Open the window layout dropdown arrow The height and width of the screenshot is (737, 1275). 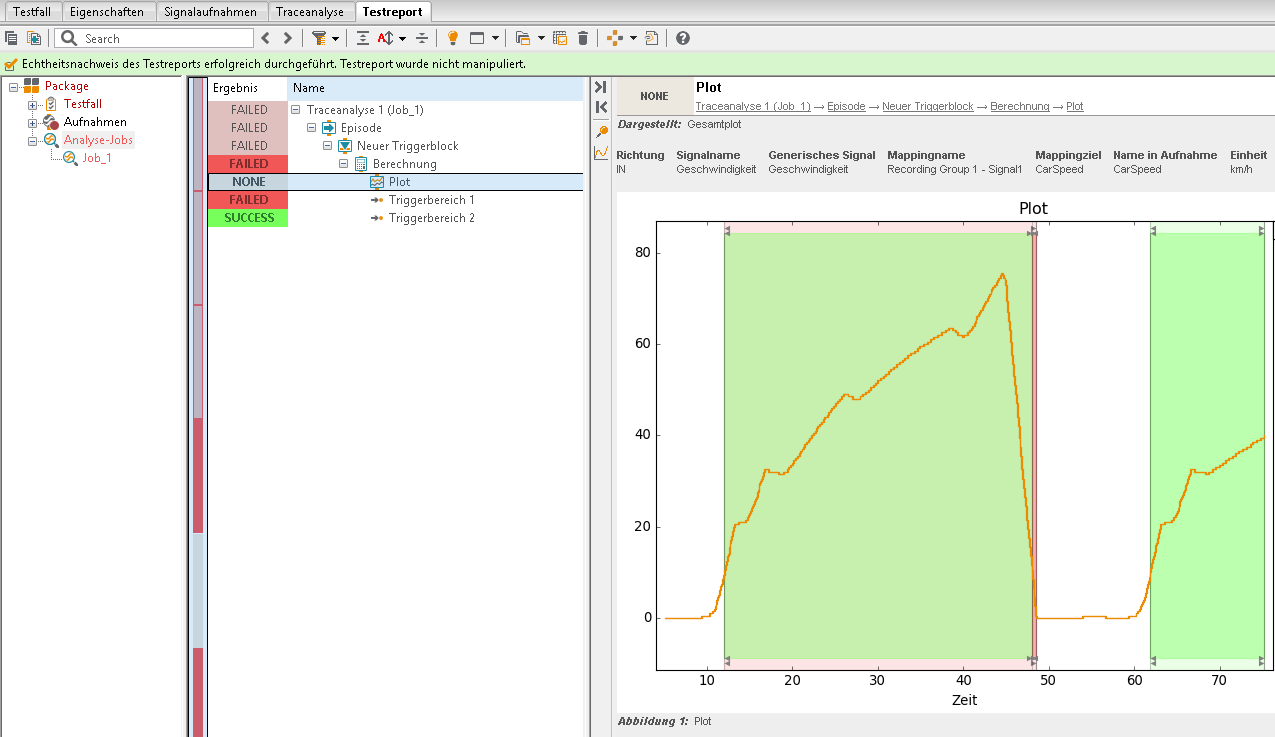(496, 38)
